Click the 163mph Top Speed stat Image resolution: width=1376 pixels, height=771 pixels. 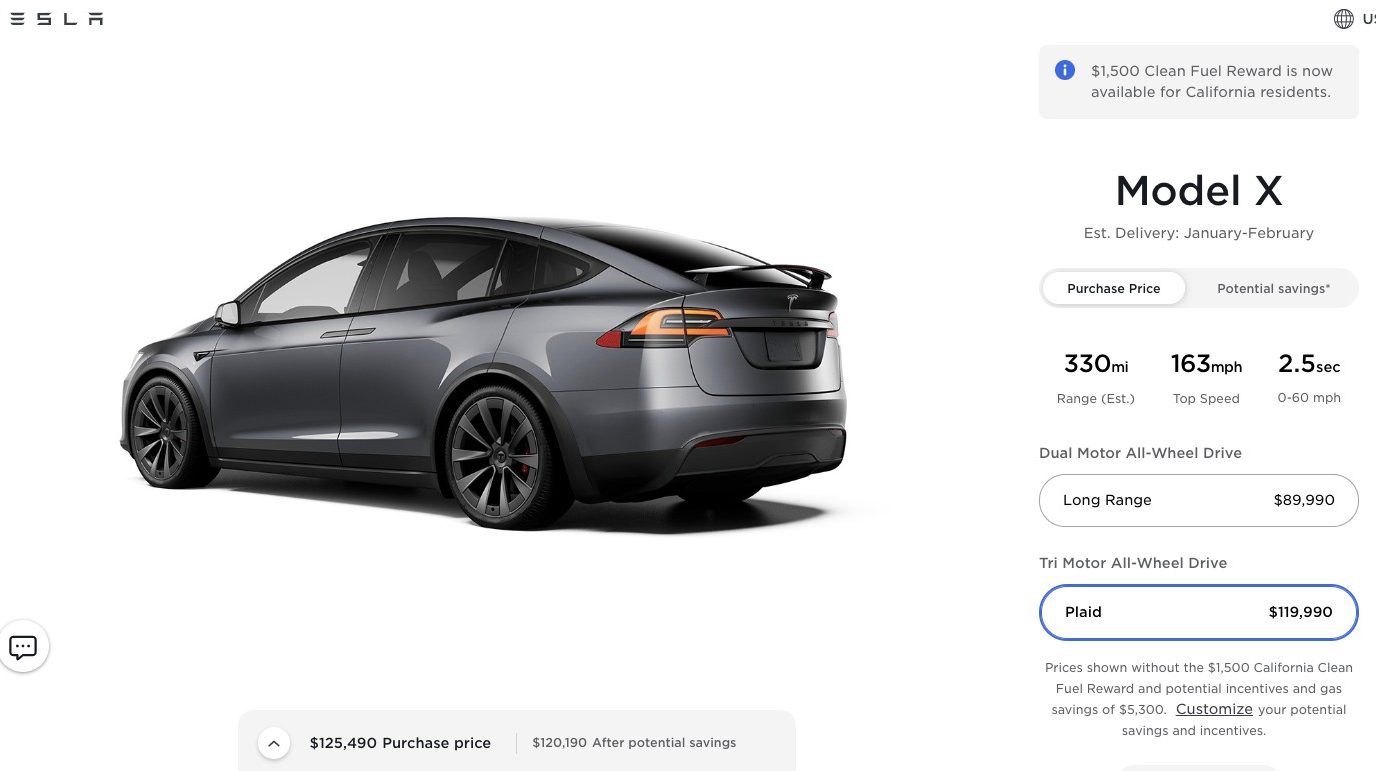[x=1206, y=377]
